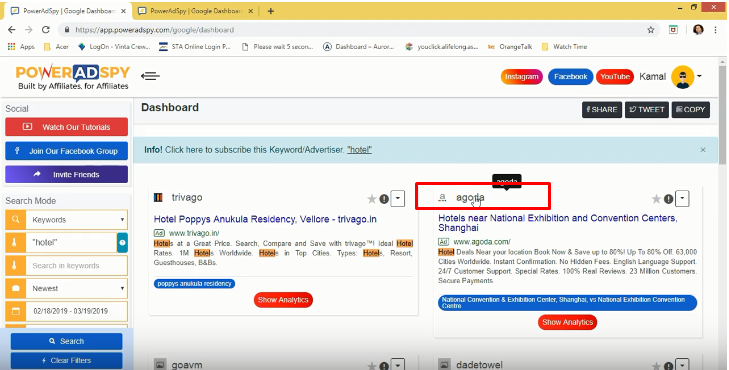Click poppys anukula residency keyword tag
Screen dimensions: 729x370
point(194,284)
